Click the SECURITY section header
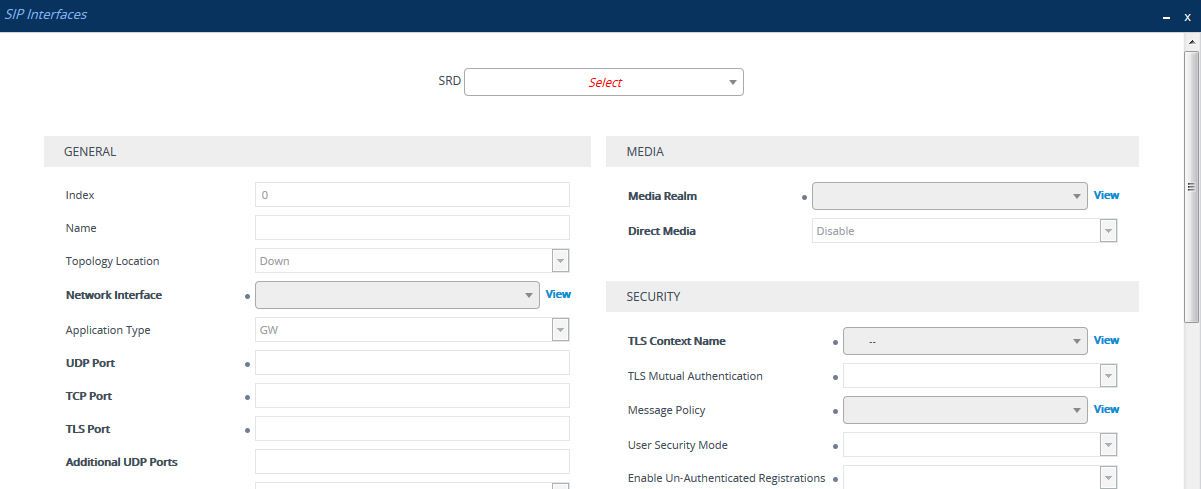The image size is (1201, 489). coord(872,297)
